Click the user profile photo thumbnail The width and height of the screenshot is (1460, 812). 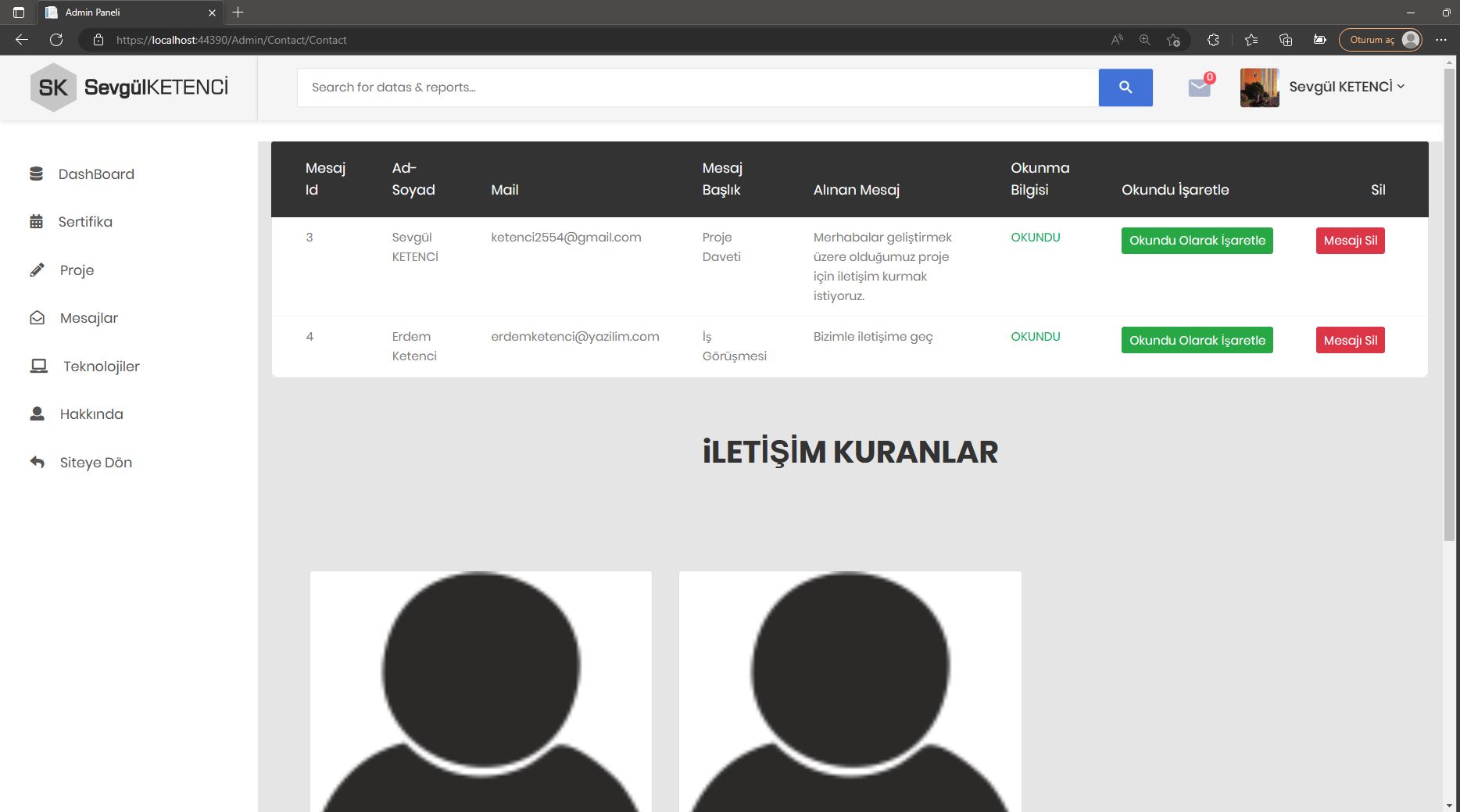pos(1259,88)
